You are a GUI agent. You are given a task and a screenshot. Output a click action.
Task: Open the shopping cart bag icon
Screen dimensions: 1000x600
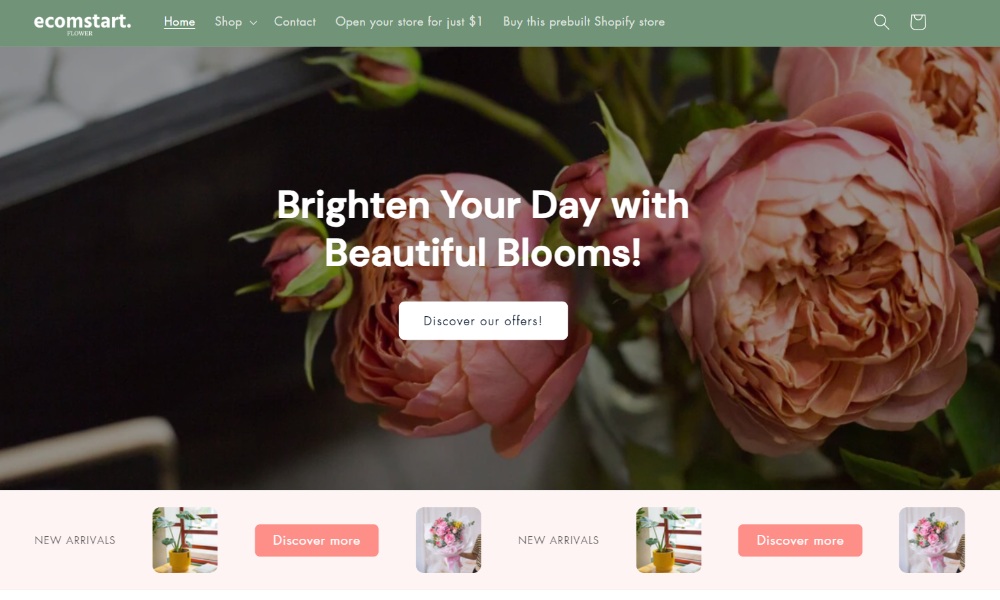tap(918, 22)
